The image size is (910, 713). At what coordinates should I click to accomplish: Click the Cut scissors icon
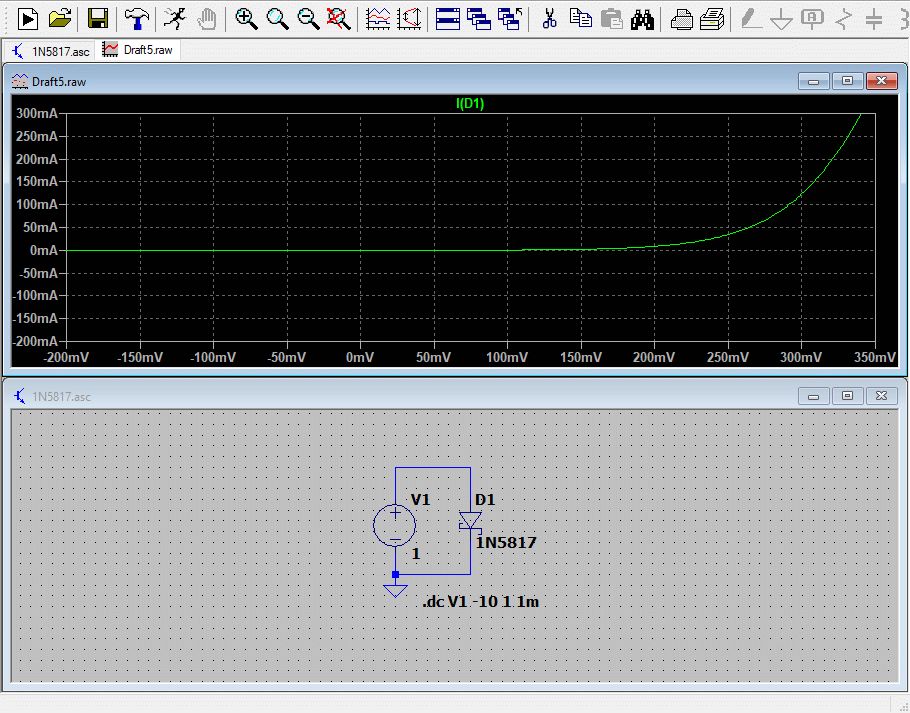click(548, 18)
